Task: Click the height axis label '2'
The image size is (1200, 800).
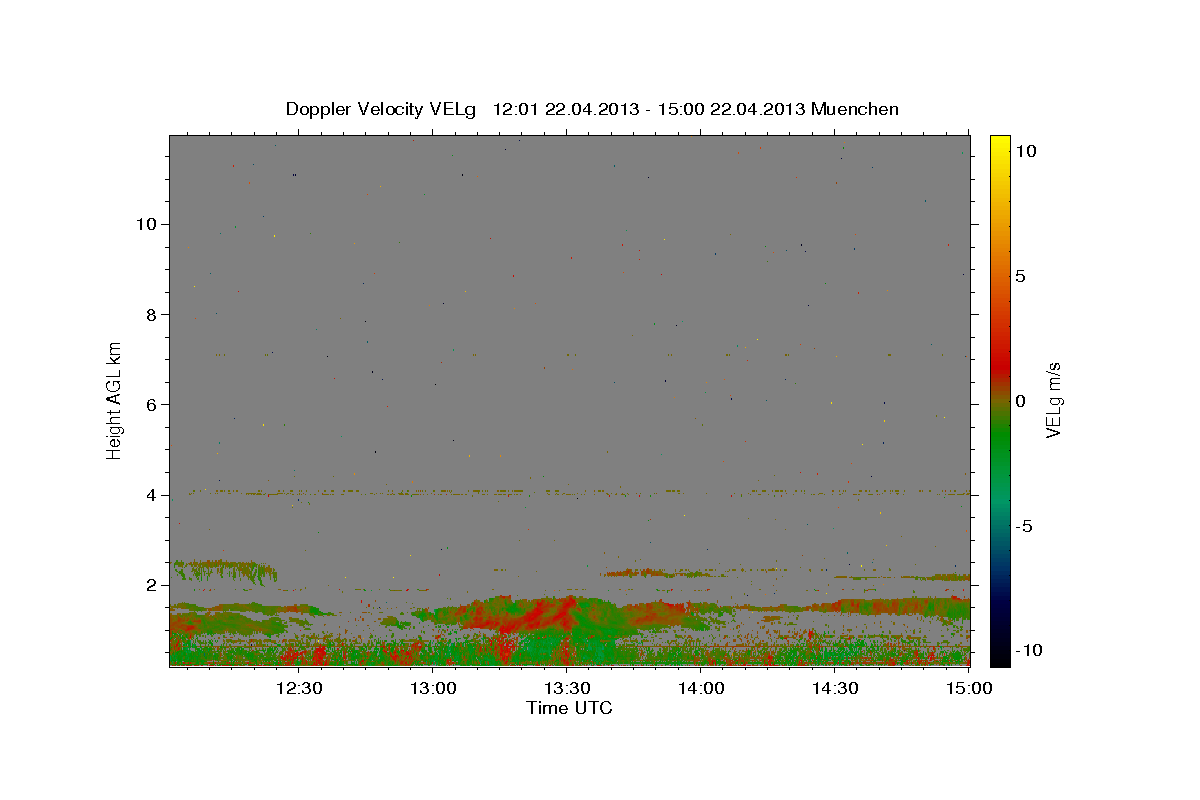Action: click(x=153, y=585)
